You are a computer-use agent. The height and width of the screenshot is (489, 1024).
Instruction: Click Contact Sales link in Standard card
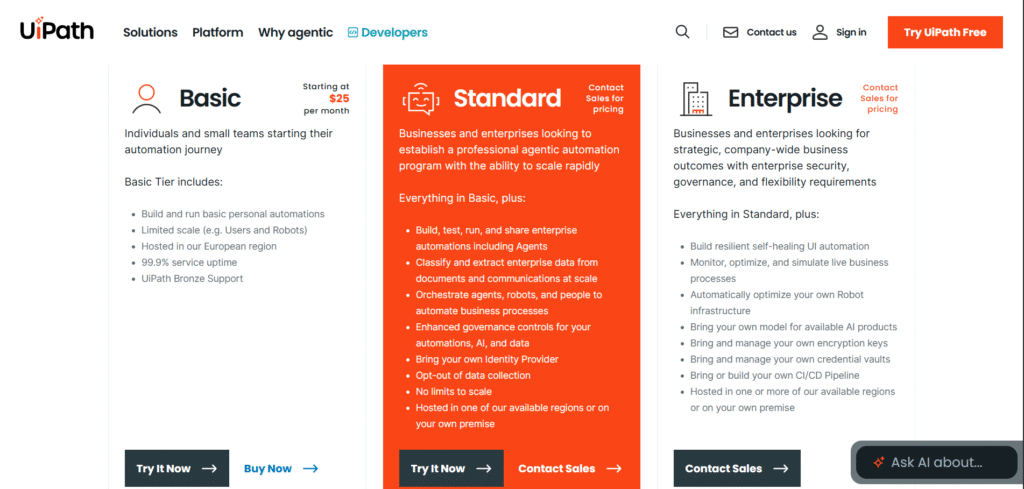(569, 468)
